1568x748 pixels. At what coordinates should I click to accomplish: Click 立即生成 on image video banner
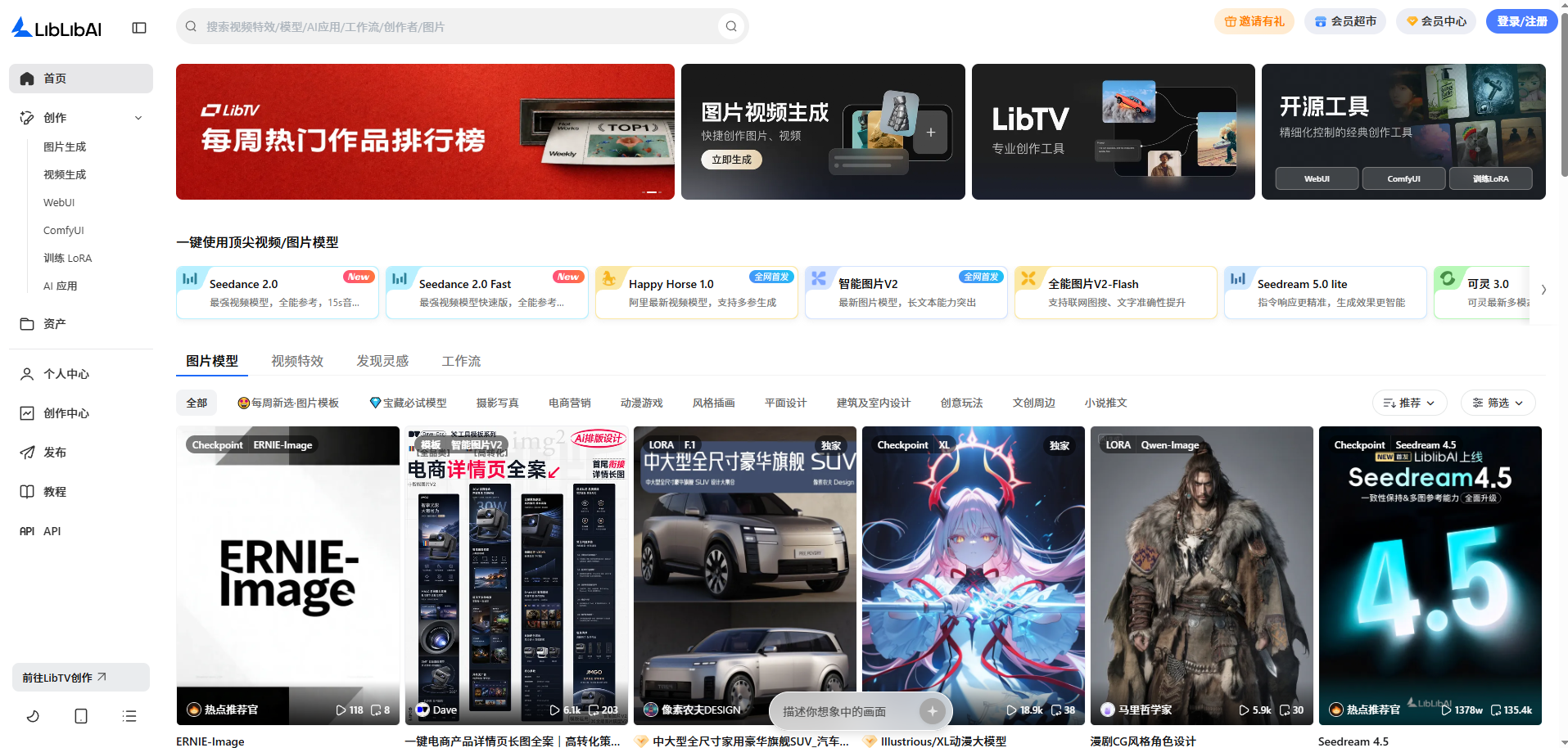tap(731, 160)
